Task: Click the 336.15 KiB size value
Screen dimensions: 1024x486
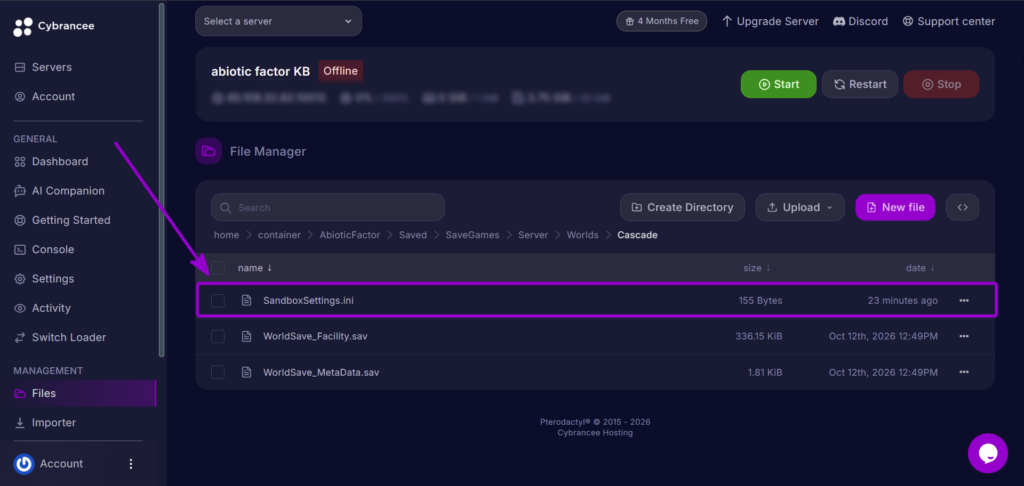Action: (759, 336)
